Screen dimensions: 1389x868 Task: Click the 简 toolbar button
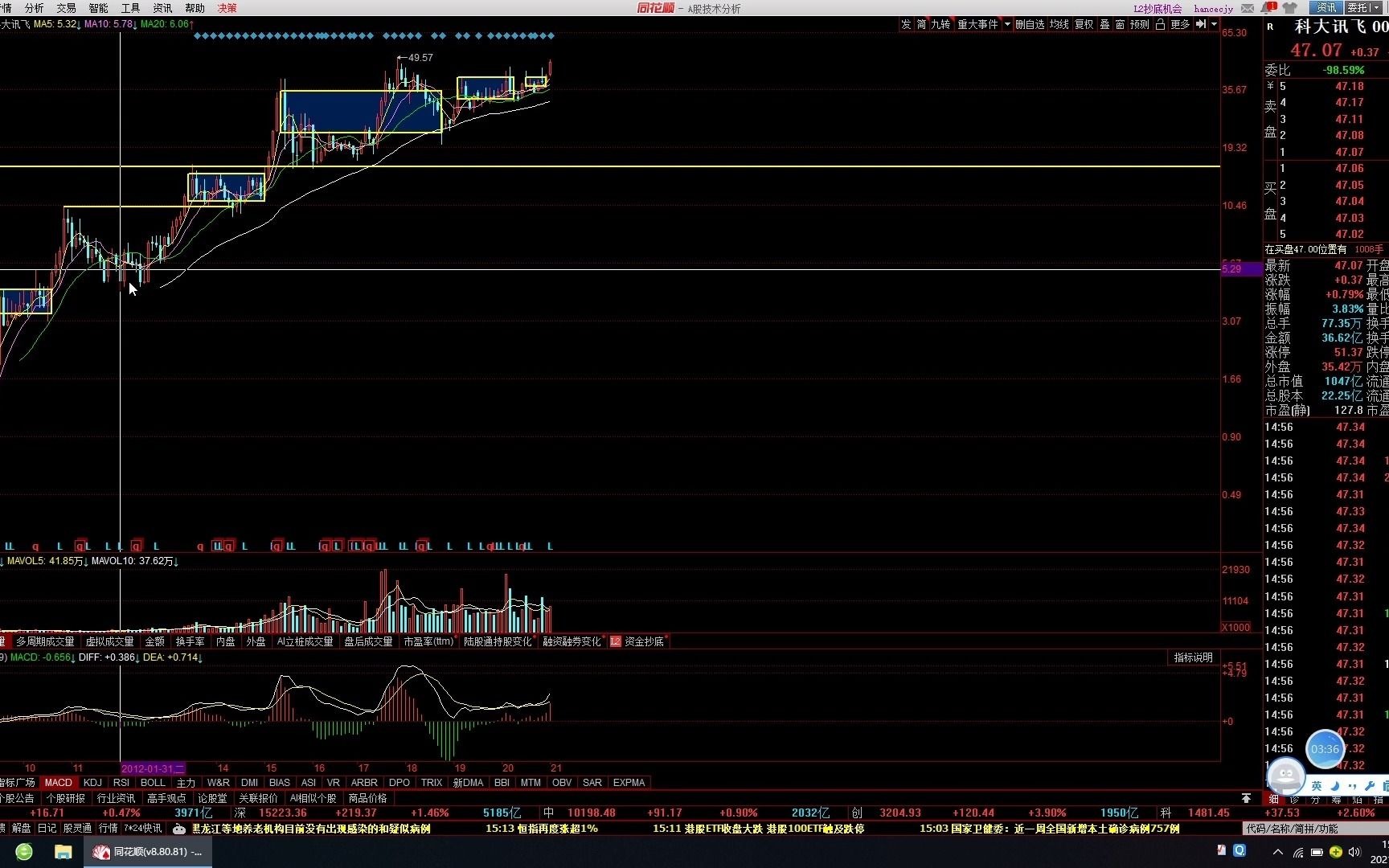(921, 25)
